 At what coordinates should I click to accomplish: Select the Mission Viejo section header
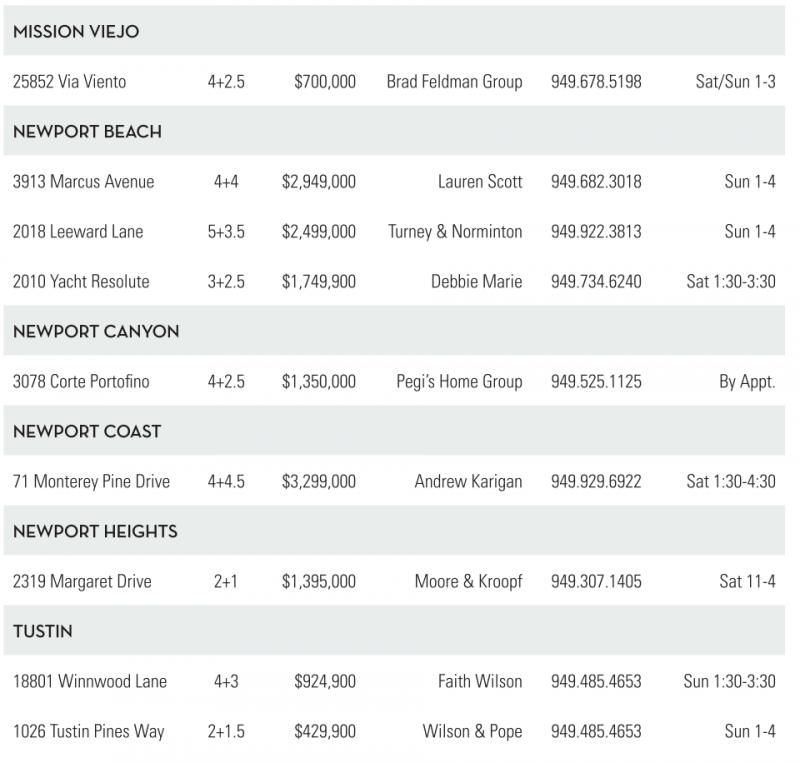(x=76, y=32)
